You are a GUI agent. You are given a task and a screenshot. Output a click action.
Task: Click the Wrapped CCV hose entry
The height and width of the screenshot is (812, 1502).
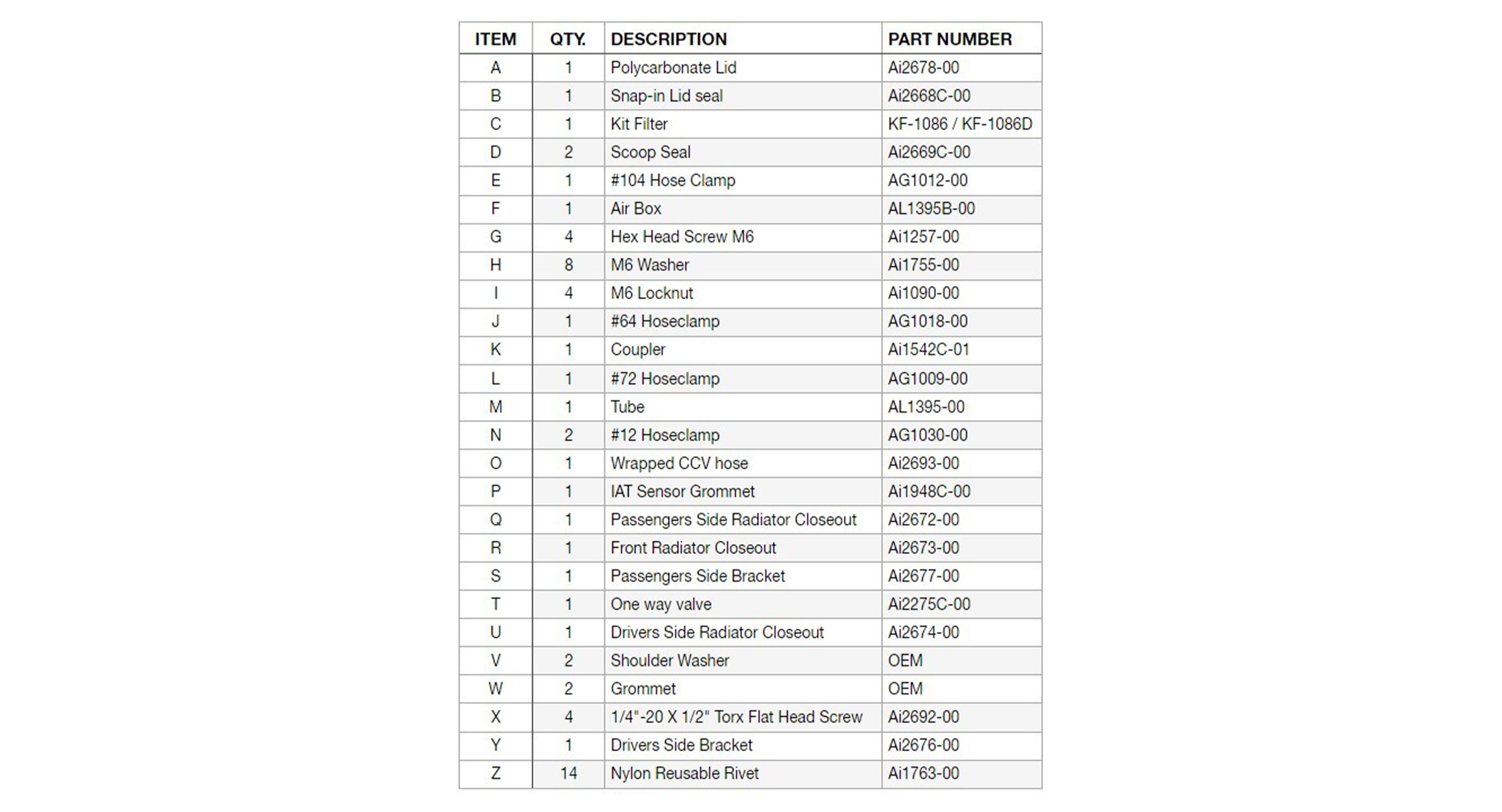(679, 463)
